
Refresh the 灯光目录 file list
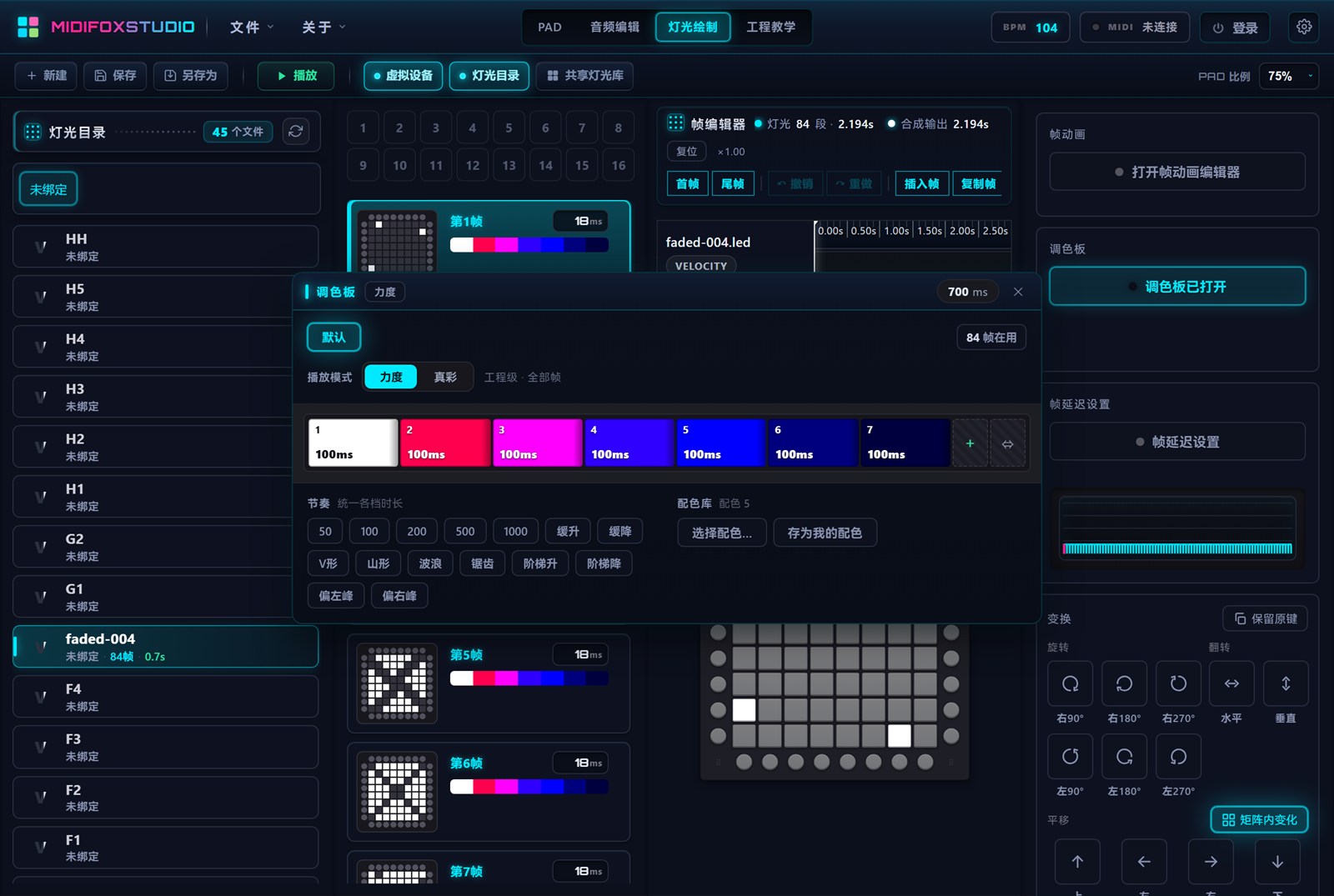296,132
